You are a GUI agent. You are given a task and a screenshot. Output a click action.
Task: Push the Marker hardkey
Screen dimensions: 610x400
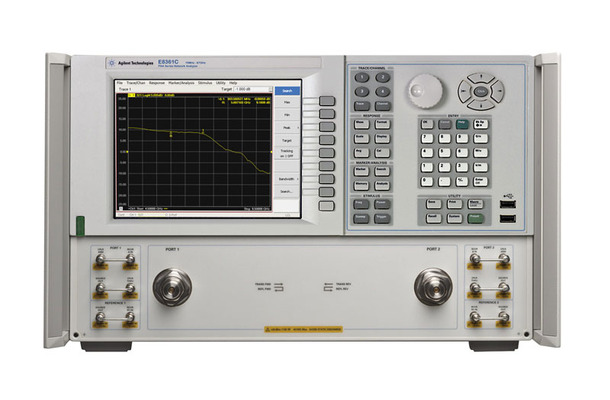click(x=361, y=171)
